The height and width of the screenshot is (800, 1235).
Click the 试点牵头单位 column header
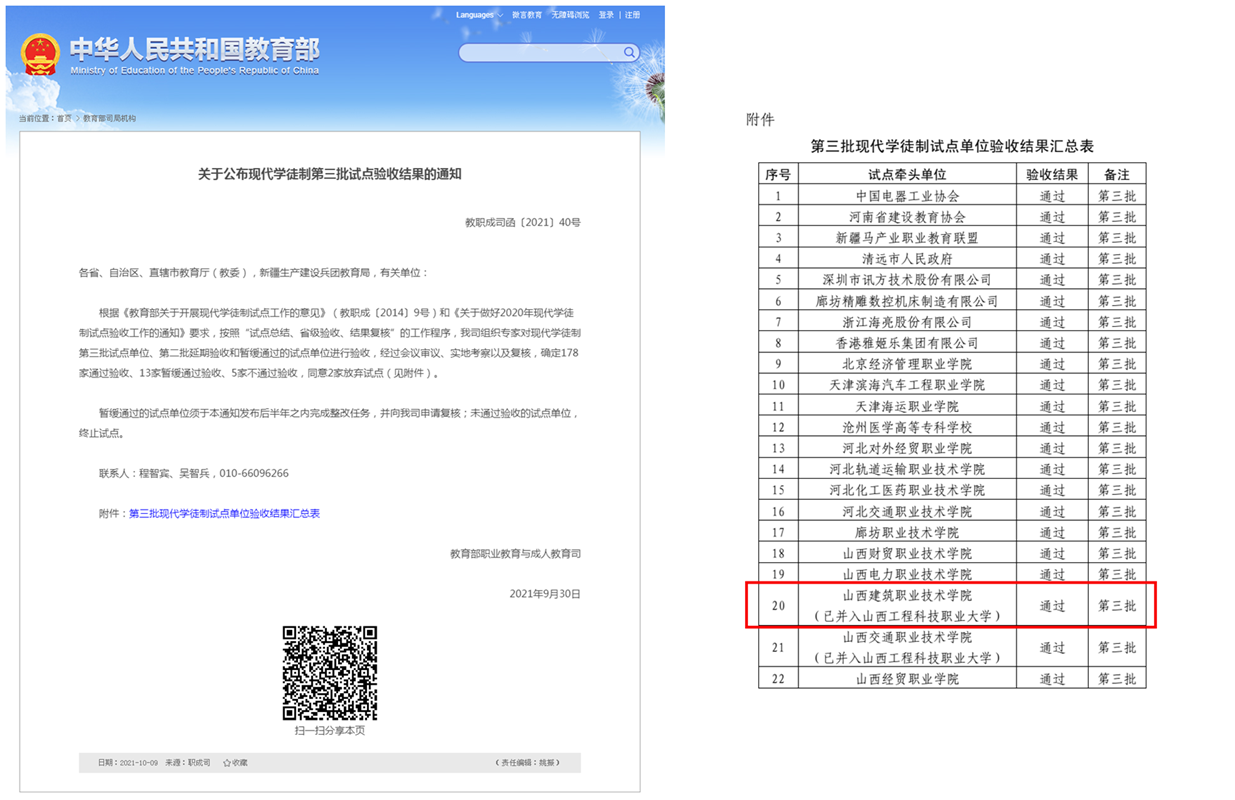coord(907,174)
